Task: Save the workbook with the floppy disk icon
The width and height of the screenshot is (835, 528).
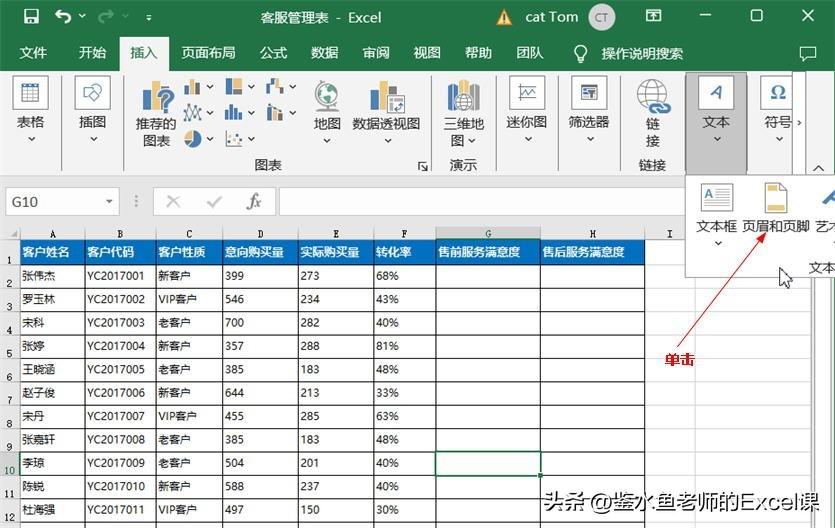Action: click(31, 16)
